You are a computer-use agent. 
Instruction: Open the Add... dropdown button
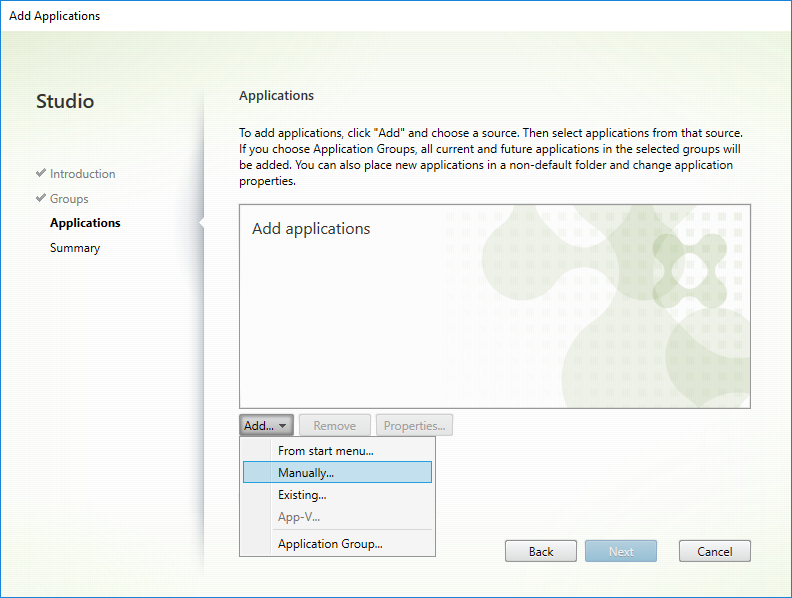(266, 425)
